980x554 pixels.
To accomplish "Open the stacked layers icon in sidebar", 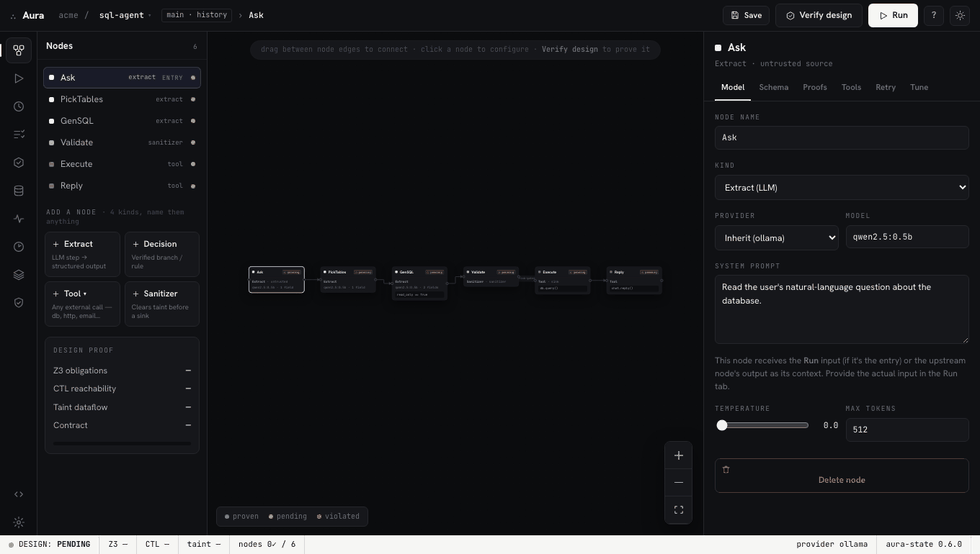I will click(19, 275).
